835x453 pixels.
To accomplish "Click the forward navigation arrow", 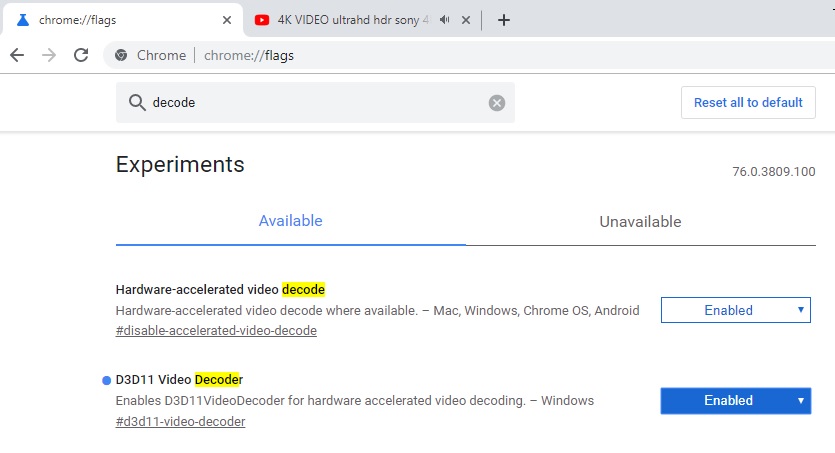I will click(x=49, y=55).
